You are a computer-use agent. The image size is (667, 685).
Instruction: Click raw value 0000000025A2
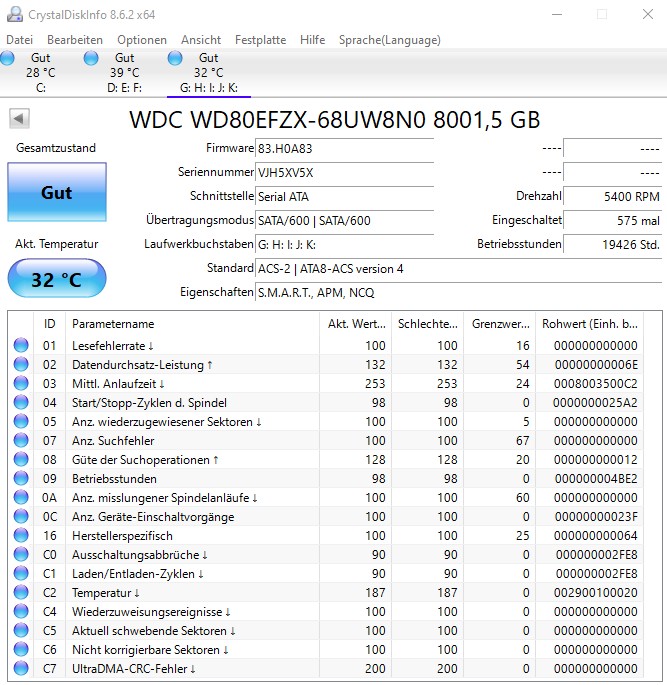(595, 402)
